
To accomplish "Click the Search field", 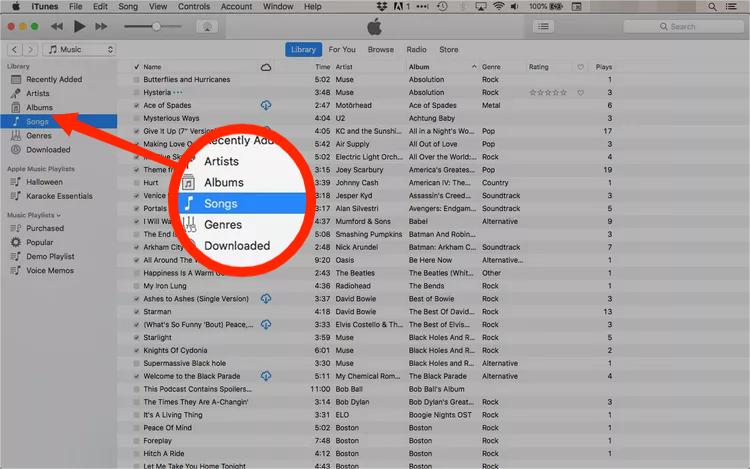I will pyautogui.click(x=684, y=26).
